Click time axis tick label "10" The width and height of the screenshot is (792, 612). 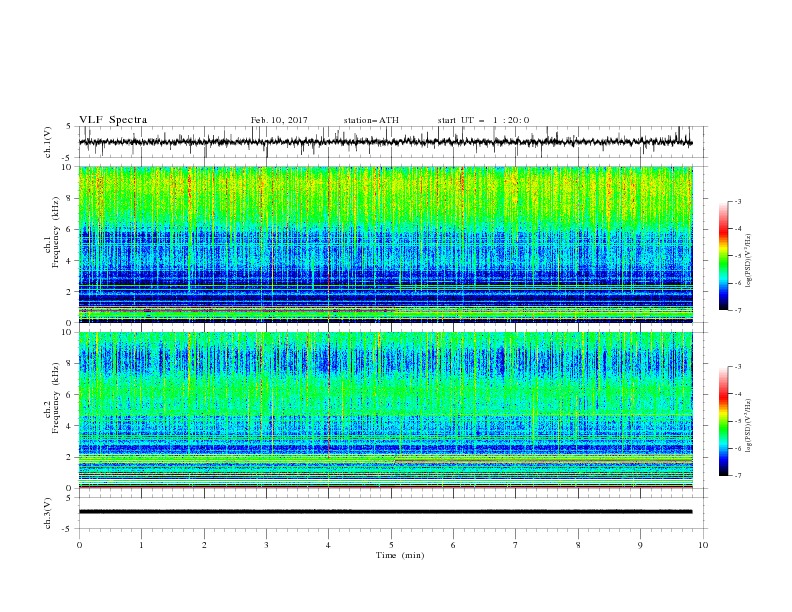coord(703,545)
